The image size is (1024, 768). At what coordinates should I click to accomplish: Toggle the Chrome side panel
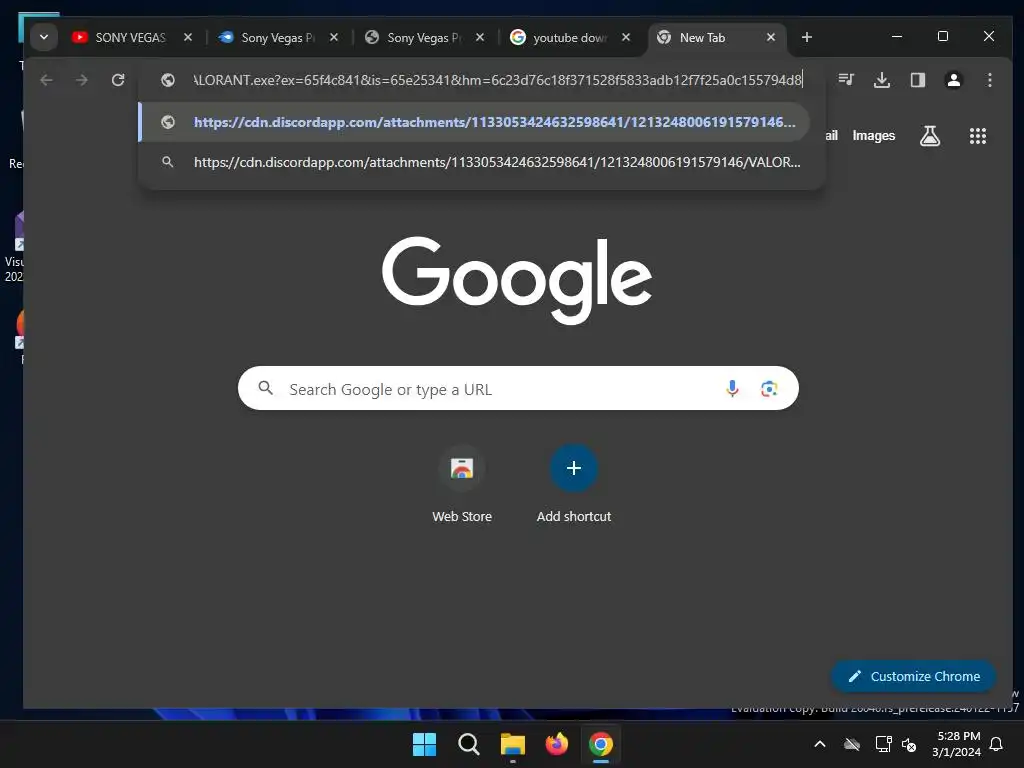(918, 80)
